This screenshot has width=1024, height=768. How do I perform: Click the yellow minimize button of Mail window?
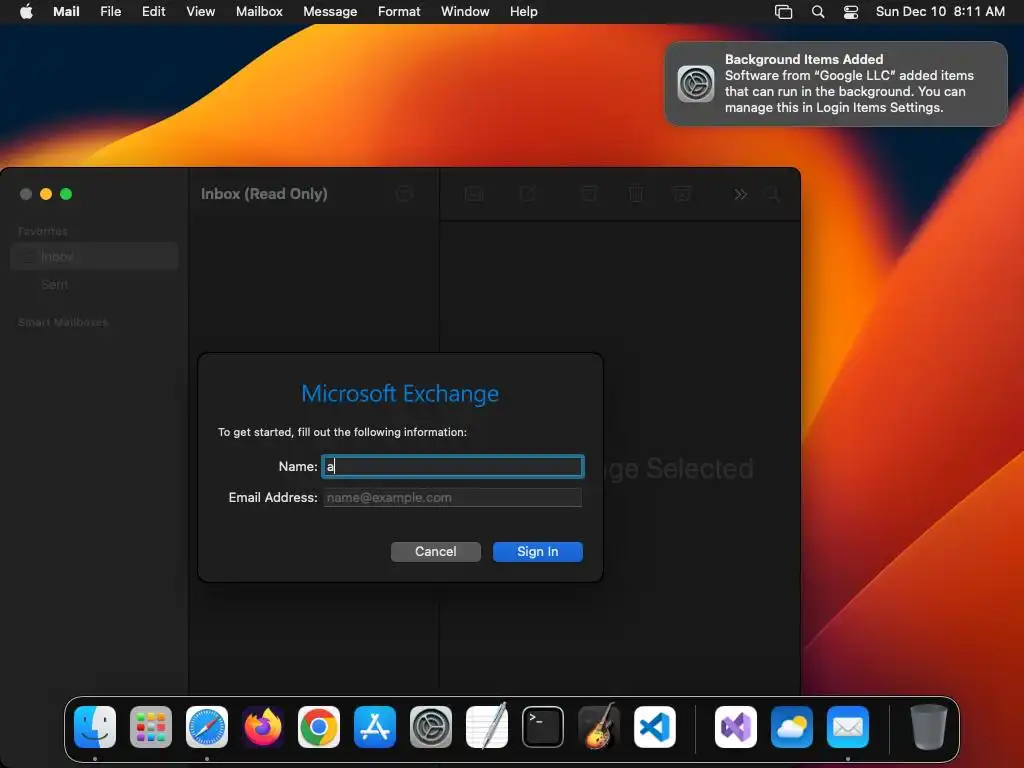[46, 194]
